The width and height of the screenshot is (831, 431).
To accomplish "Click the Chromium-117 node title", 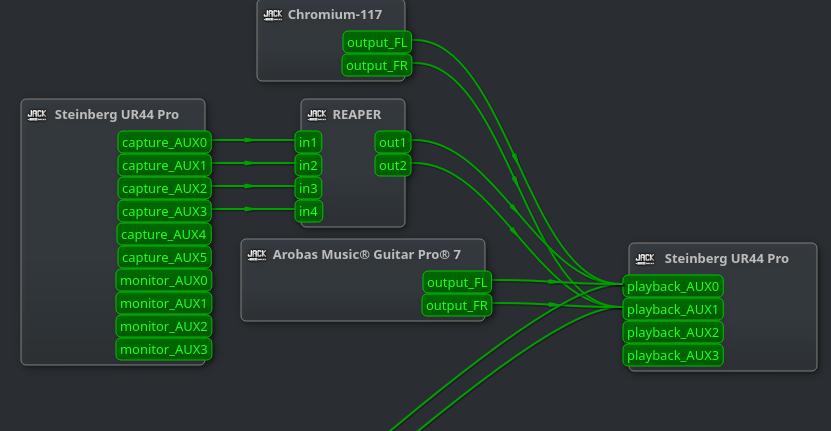I will point(335,15).
